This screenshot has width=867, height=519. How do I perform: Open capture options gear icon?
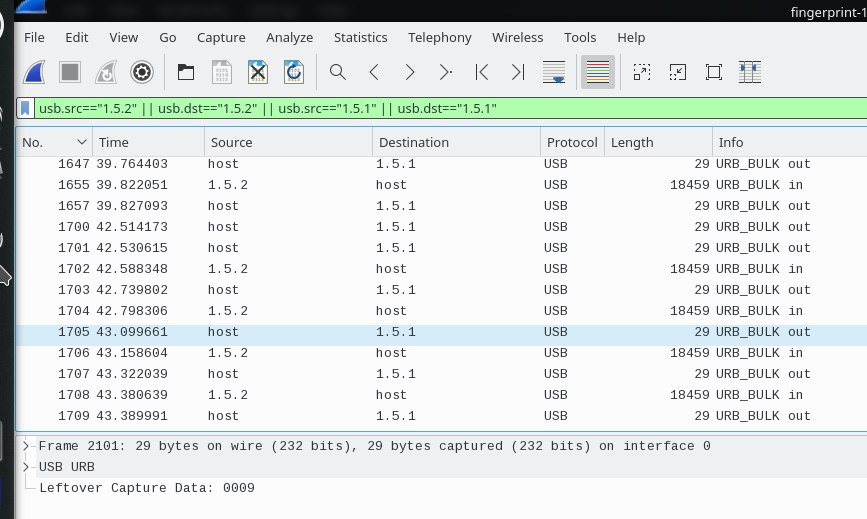[x=142, y=72]
